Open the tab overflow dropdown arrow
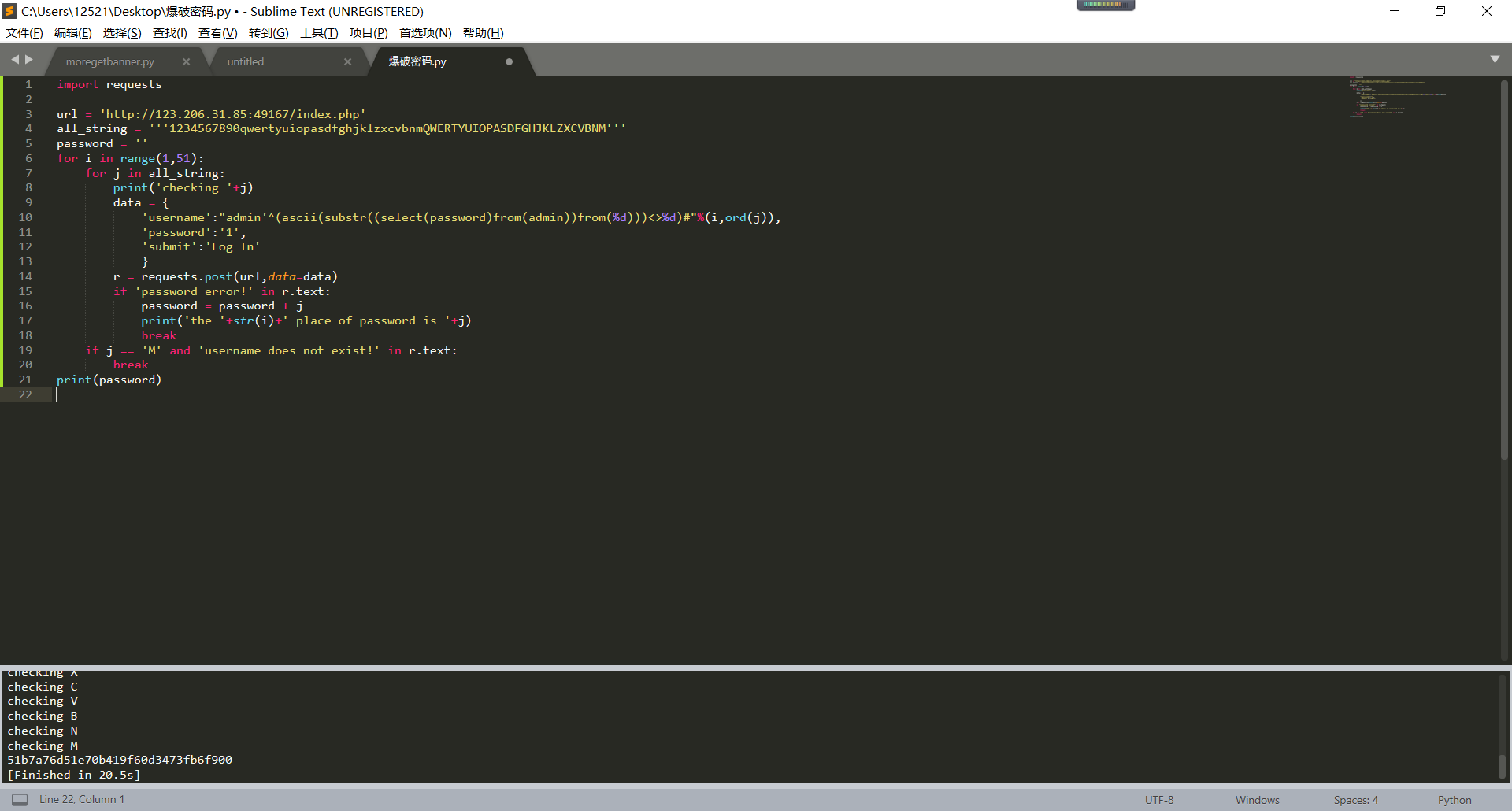 [1495, 59]
